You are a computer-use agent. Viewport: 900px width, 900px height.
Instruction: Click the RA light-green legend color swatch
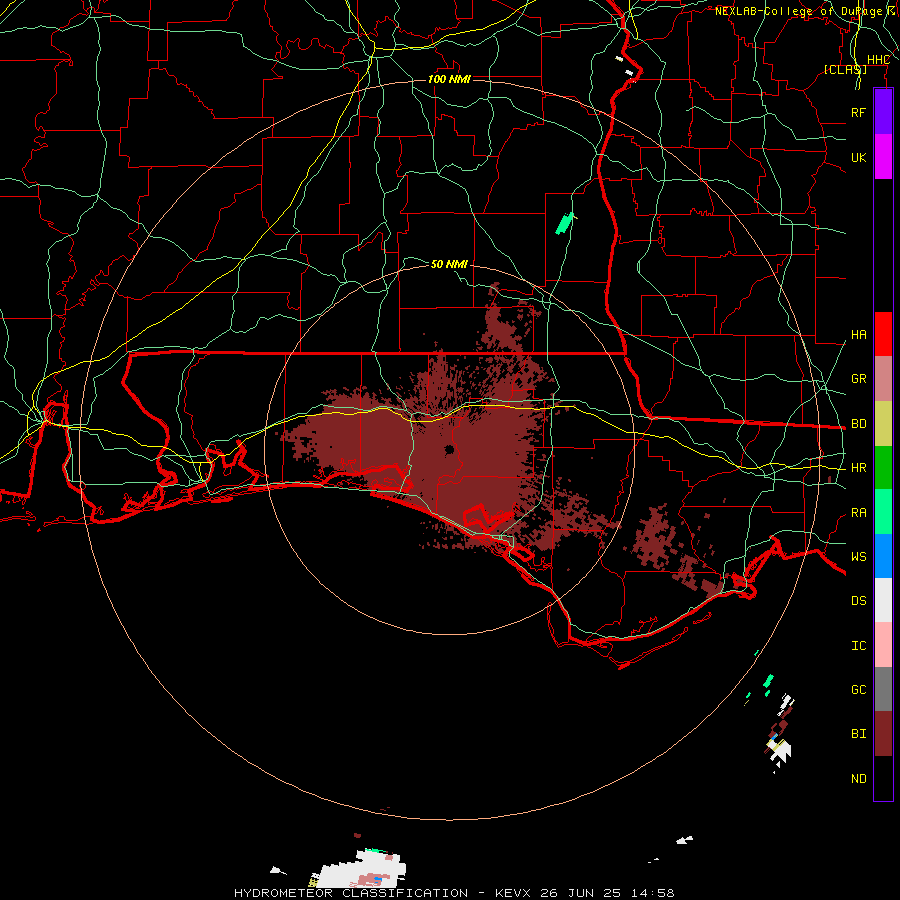pyautogui.click(x=883, y=512)
